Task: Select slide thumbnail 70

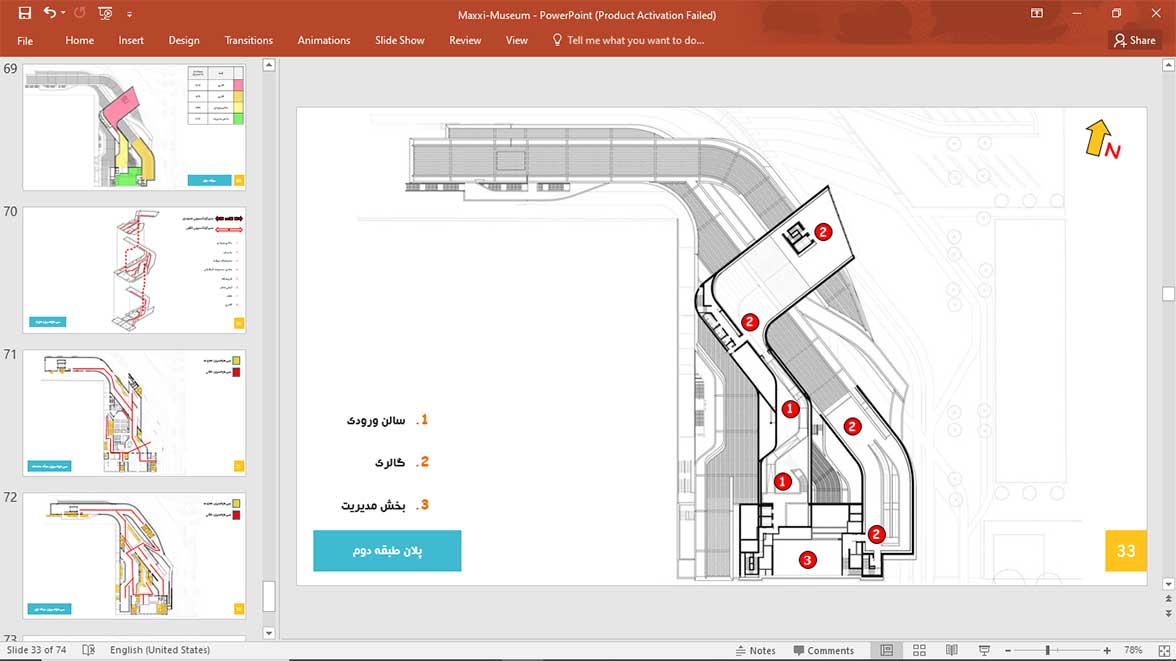Action: point(134,270)
